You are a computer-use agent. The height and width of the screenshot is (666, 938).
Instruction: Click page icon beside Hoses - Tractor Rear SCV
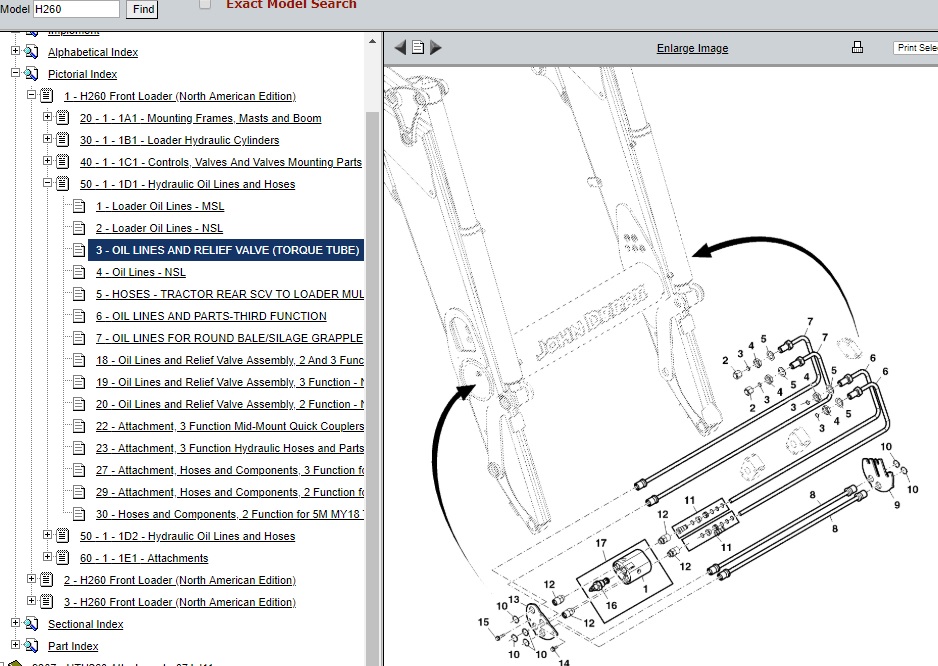tap(79, 294)
